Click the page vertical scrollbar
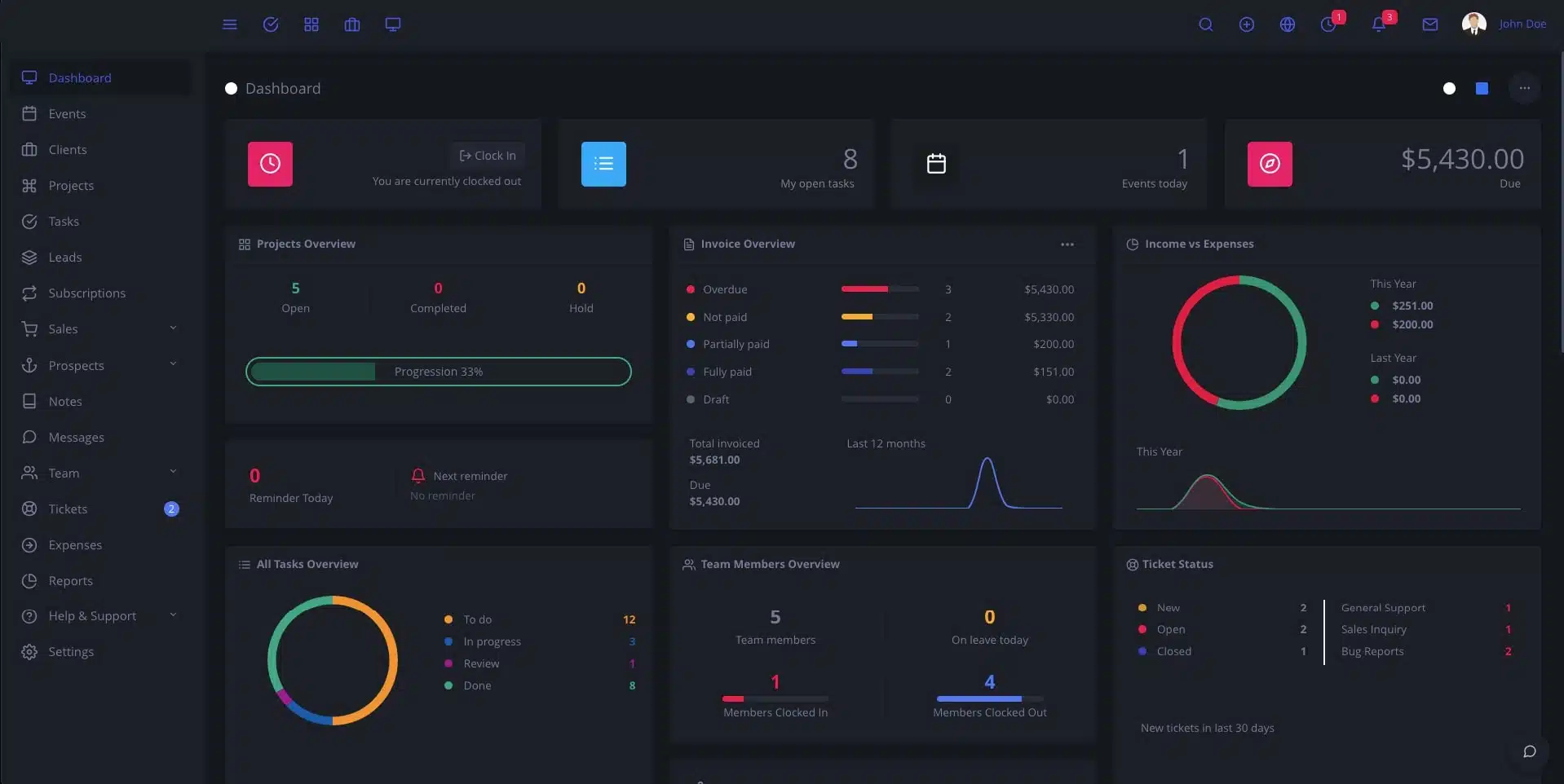Screen dimensions: 1564x784 (x=1561, y=204)
